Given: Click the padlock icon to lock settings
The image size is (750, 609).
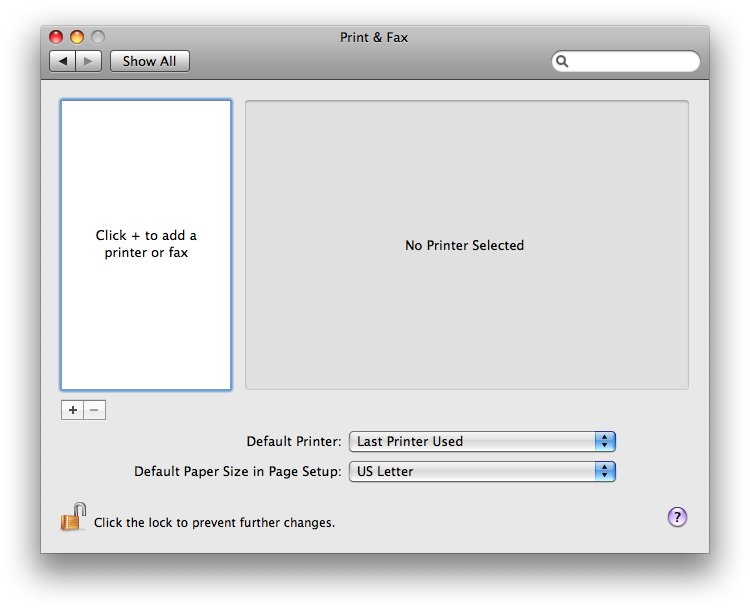Looking at the screenshot, I should coord(73,518).
